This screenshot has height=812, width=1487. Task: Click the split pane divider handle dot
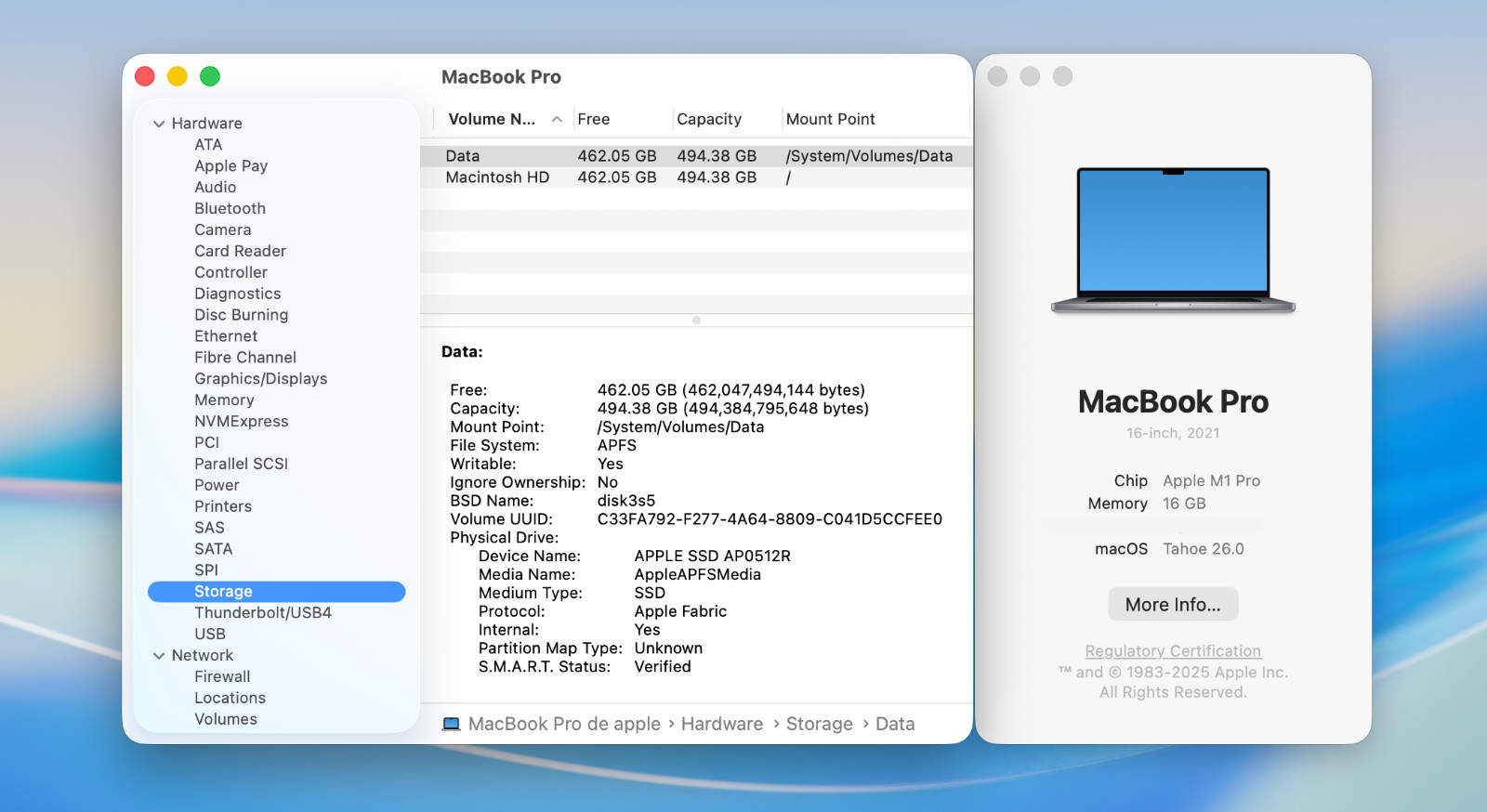click(696, 321)
